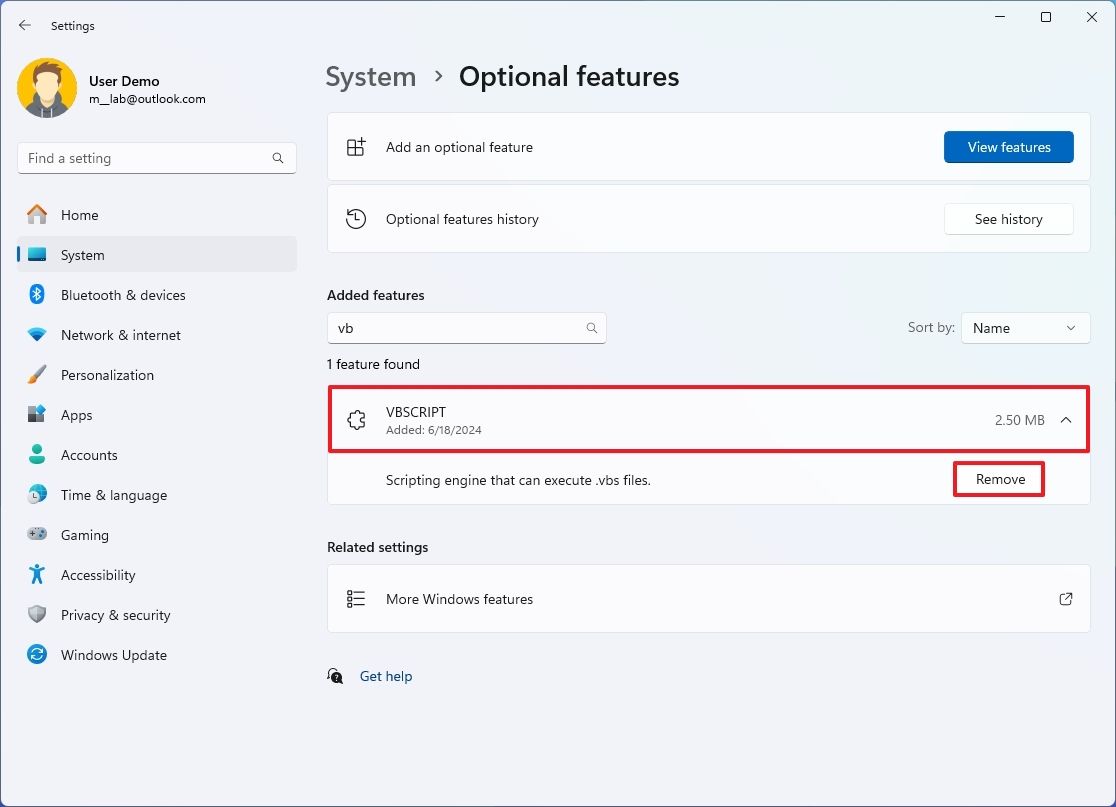Click the VBSCRIPT feature puzzle icon
Viewport: 1116px width, 807px height.
[x=356, y=420]
